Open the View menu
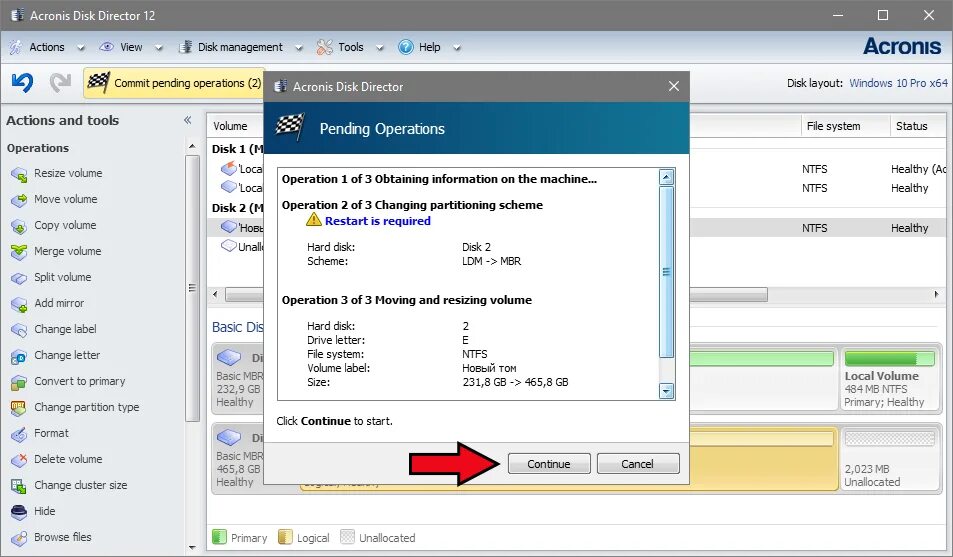The image size is (953, 557). [131, 47]
